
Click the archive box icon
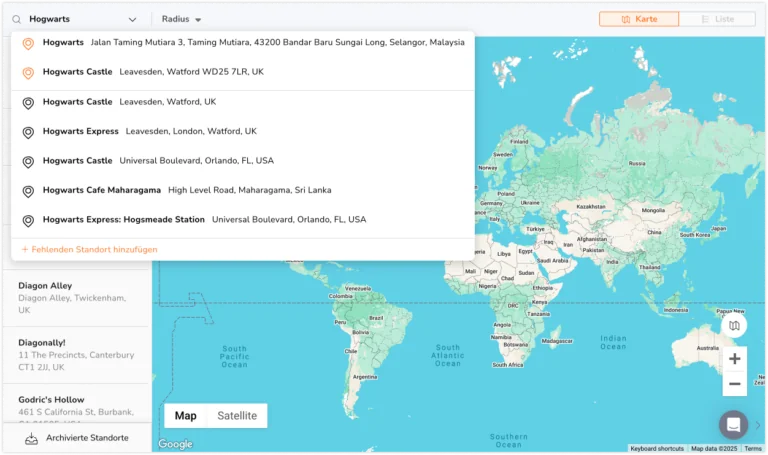point(31,438)
